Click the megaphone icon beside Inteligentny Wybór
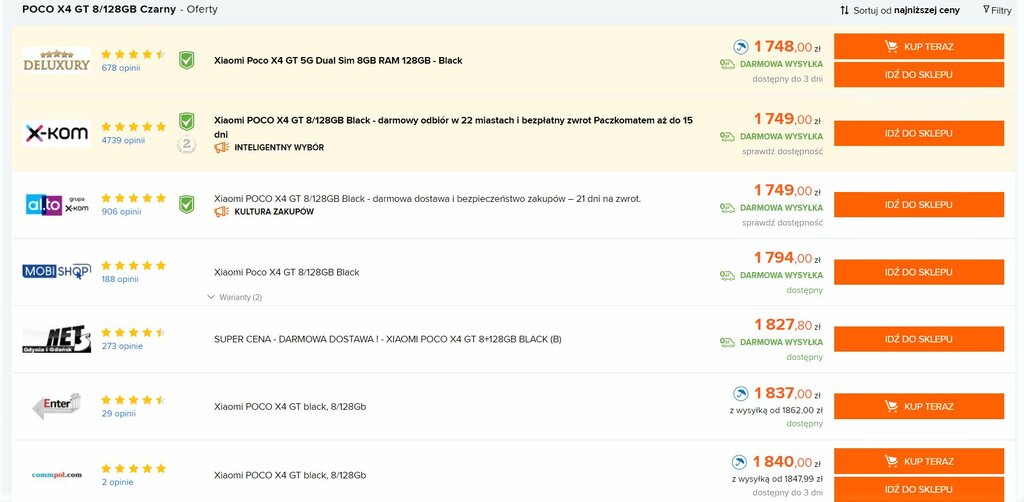1024x502 pixels. [x=221, y=148]
